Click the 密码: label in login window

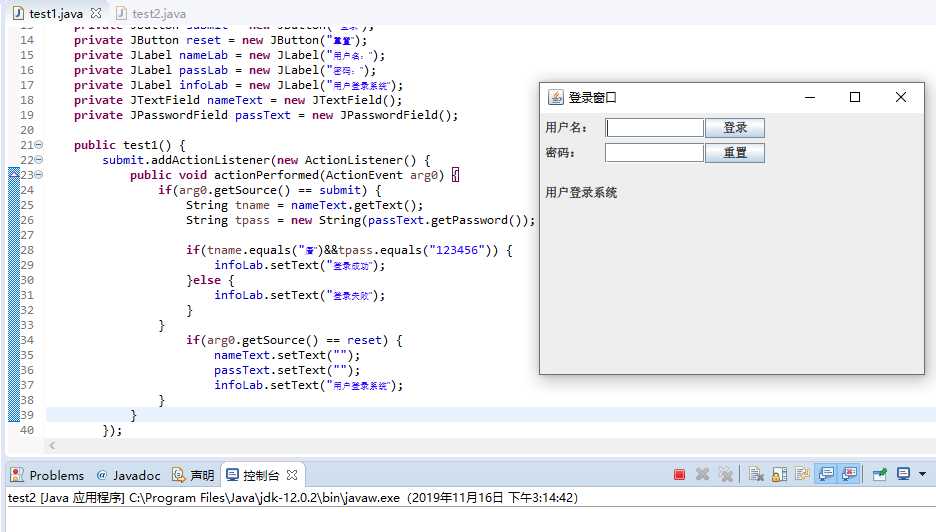pos(559,153)
